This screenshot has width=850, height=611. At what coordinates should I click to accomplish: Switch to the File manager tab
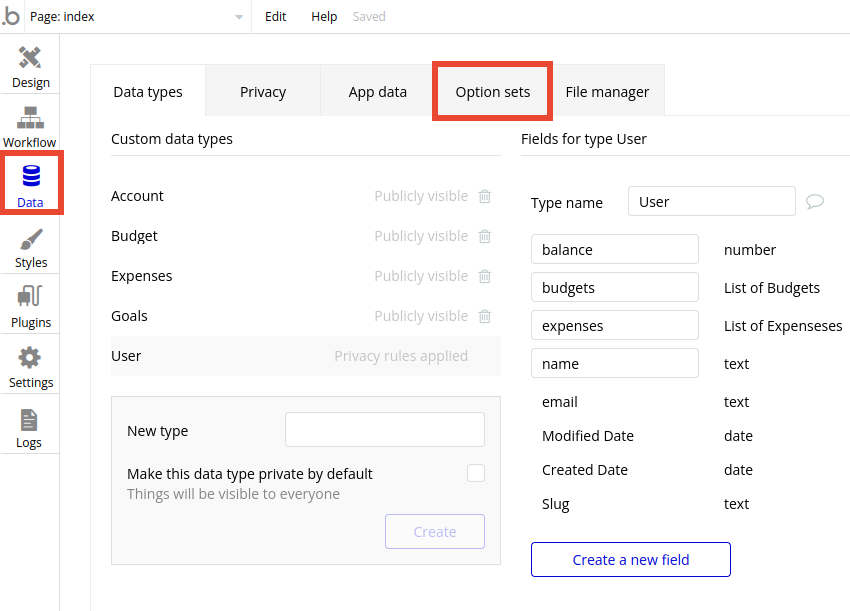click(607, 91)
